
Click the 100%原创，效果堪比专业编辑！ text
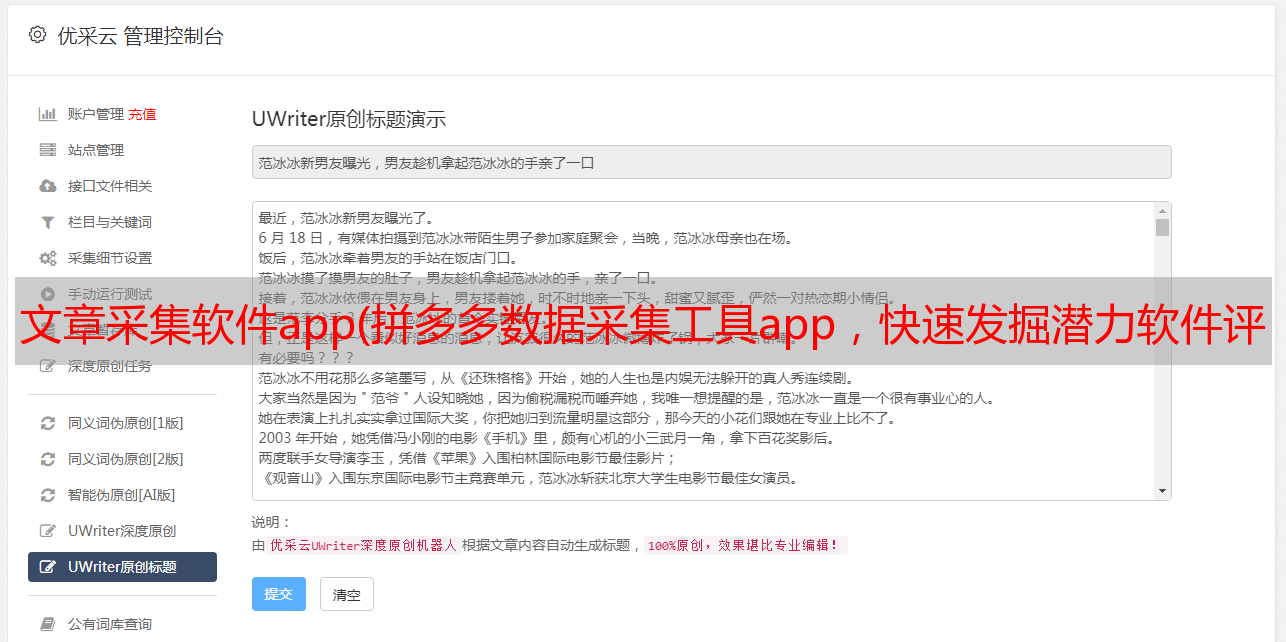point(745,546)
